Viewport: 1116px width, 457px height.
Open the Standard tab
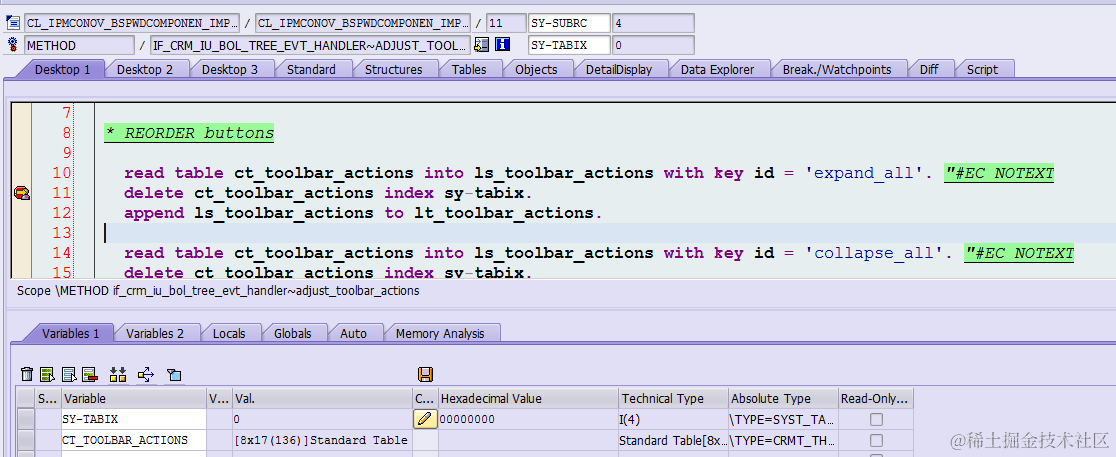[x=311, y=70]
